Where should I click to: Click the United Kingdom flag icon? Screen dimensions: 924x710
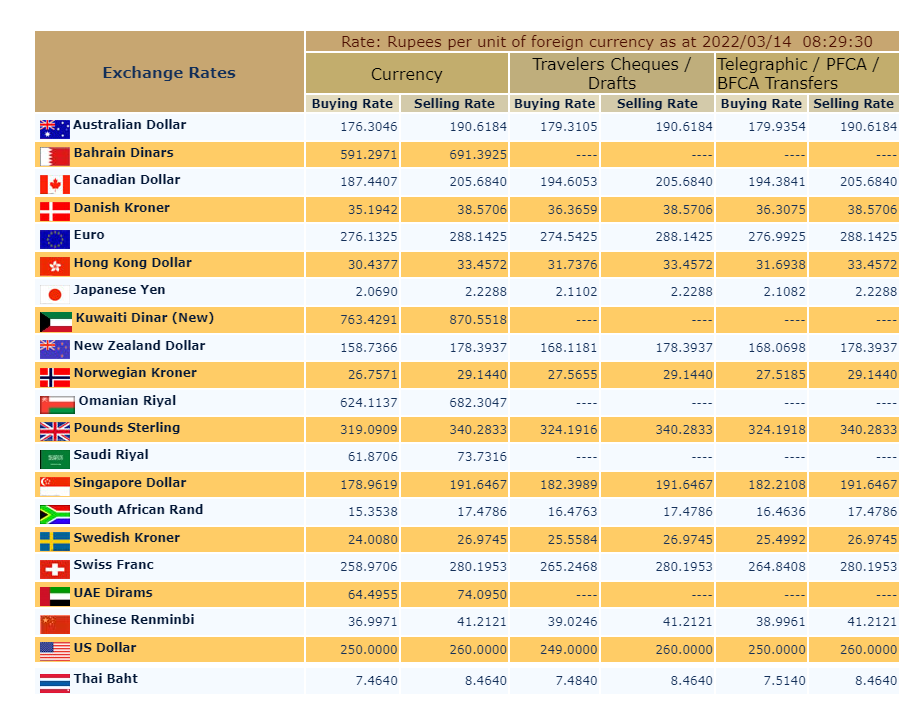[x=55, y=432]
